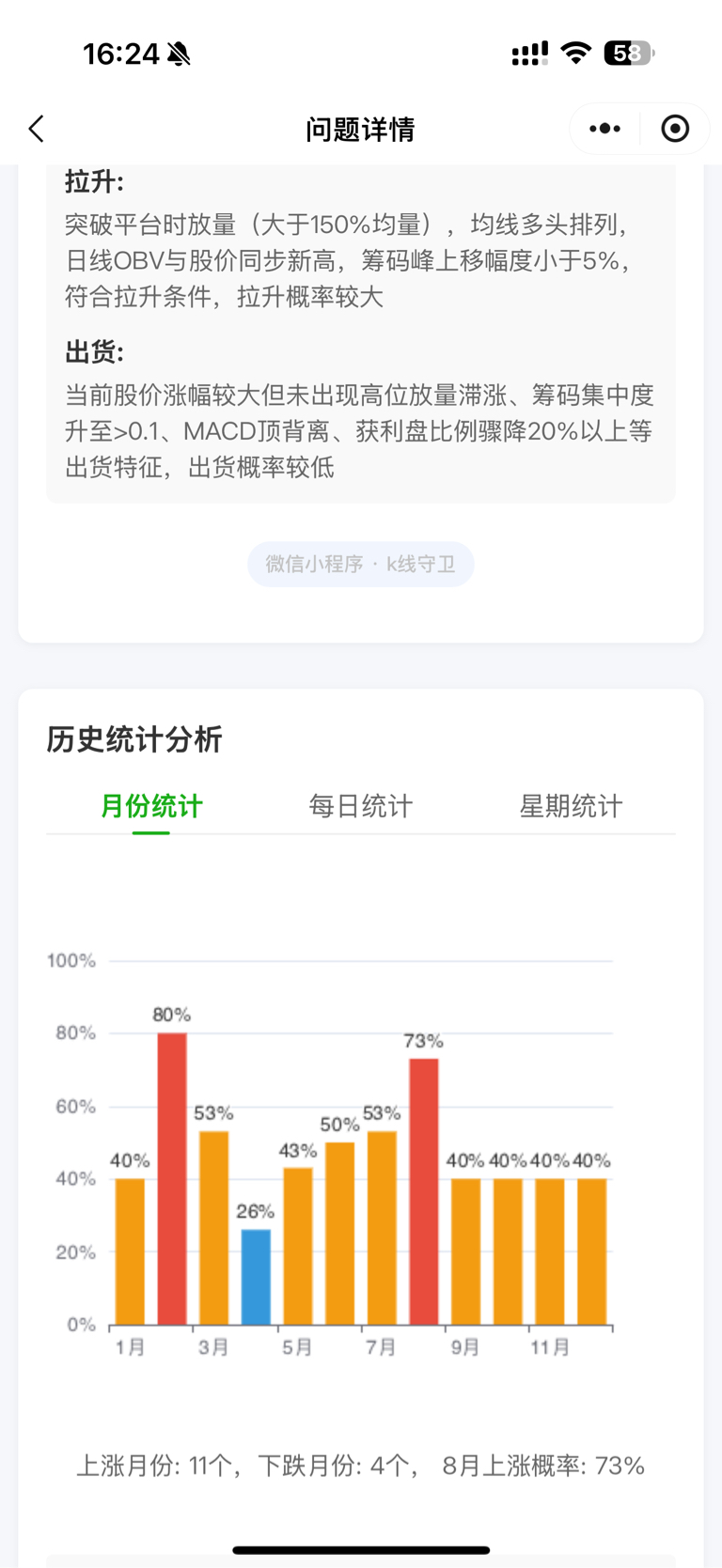Tap the mini program close circle icon

tap(675, 129)
